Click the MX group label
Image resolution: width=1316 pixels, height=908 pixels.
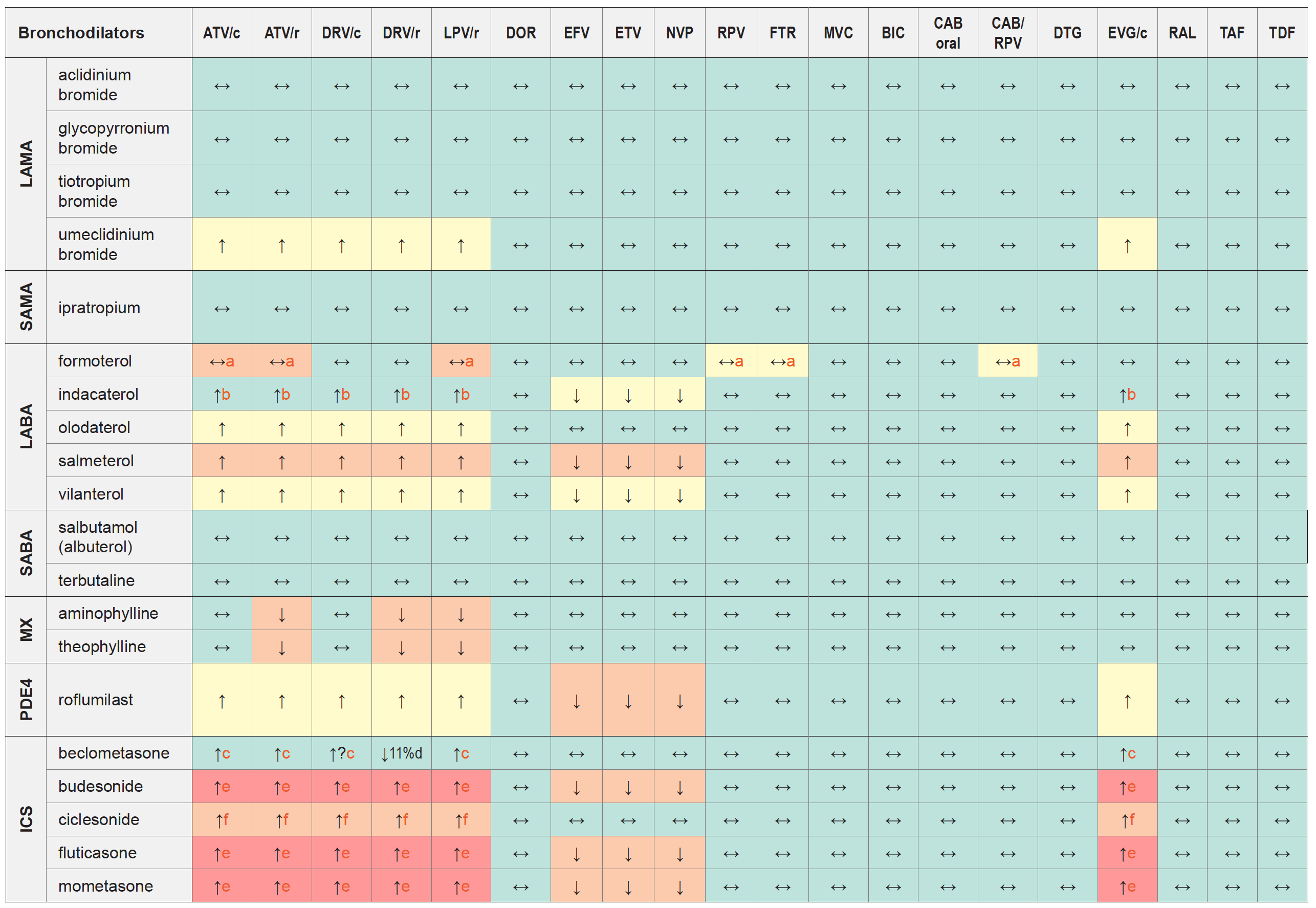pos(26,629)
